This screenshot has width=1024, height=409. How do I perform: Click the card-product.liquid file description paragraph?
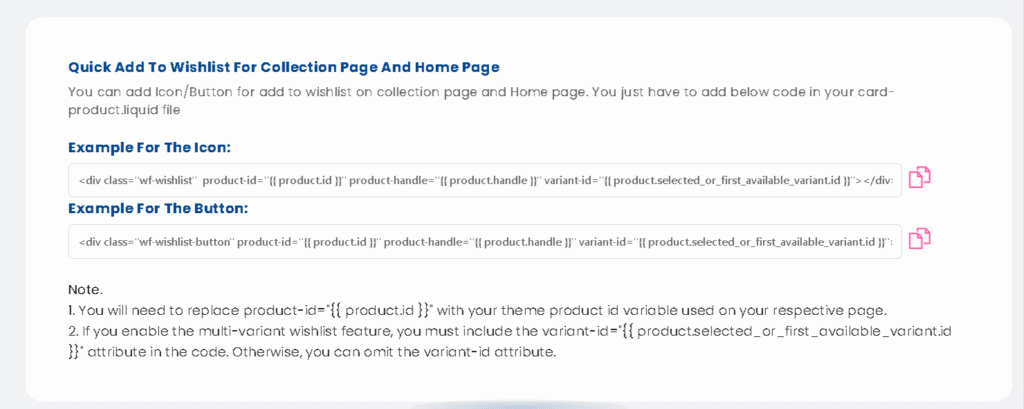[480, 101]
